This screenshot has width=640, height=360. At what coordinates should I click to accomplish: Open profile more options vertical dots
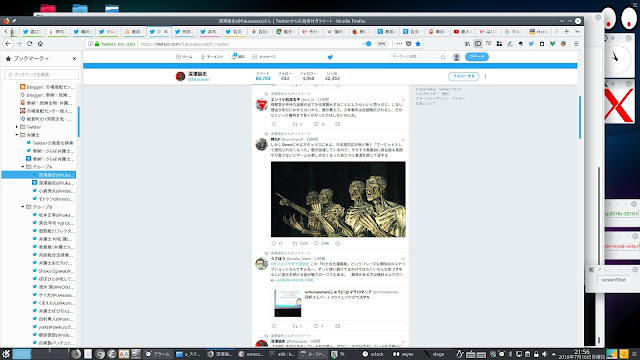pos(485,76)
